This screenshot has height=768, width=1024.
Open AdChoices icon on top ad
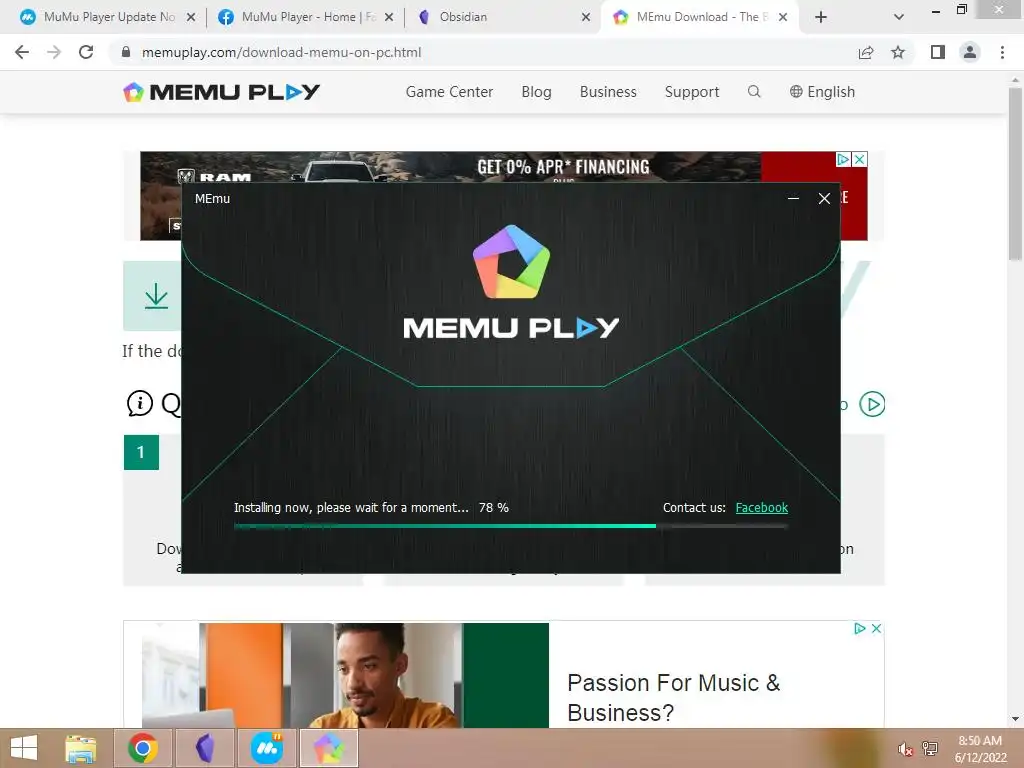coord(844,159)
